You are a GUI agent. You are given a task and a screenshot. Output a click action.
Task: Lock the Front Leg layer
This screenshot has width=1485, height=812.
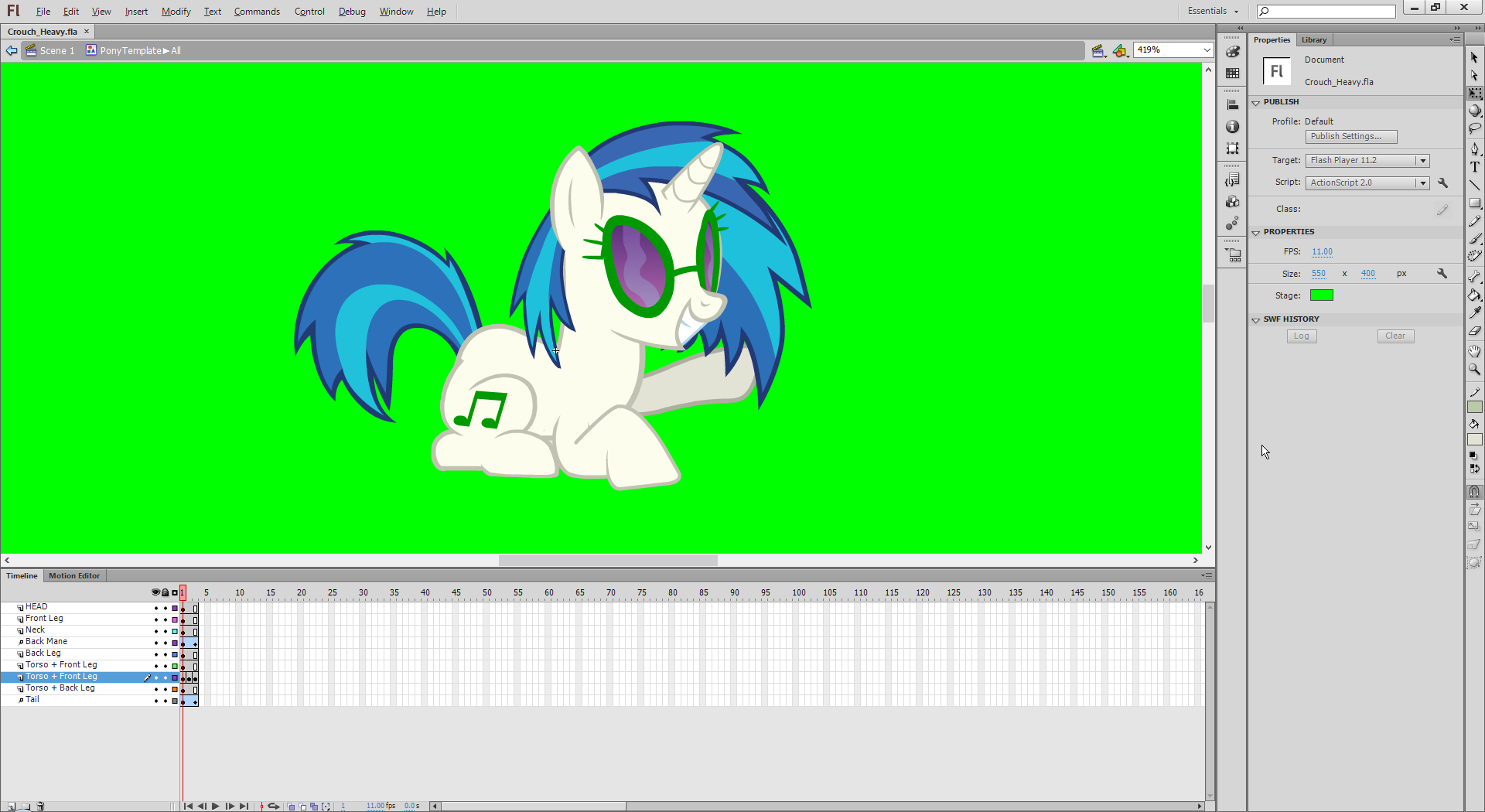[165, 619]
